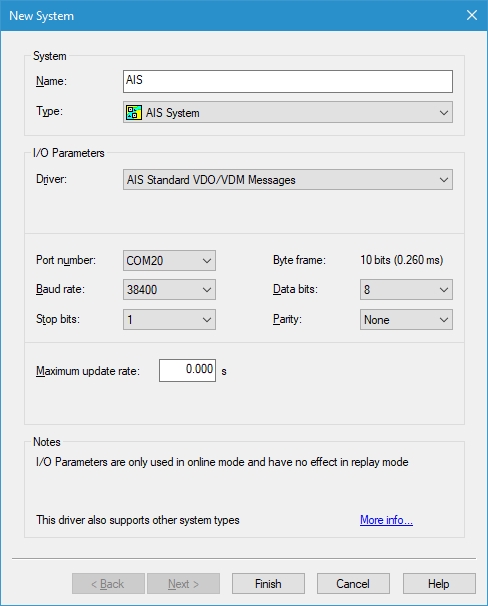Click the disabled Next button

coord(184,584)
